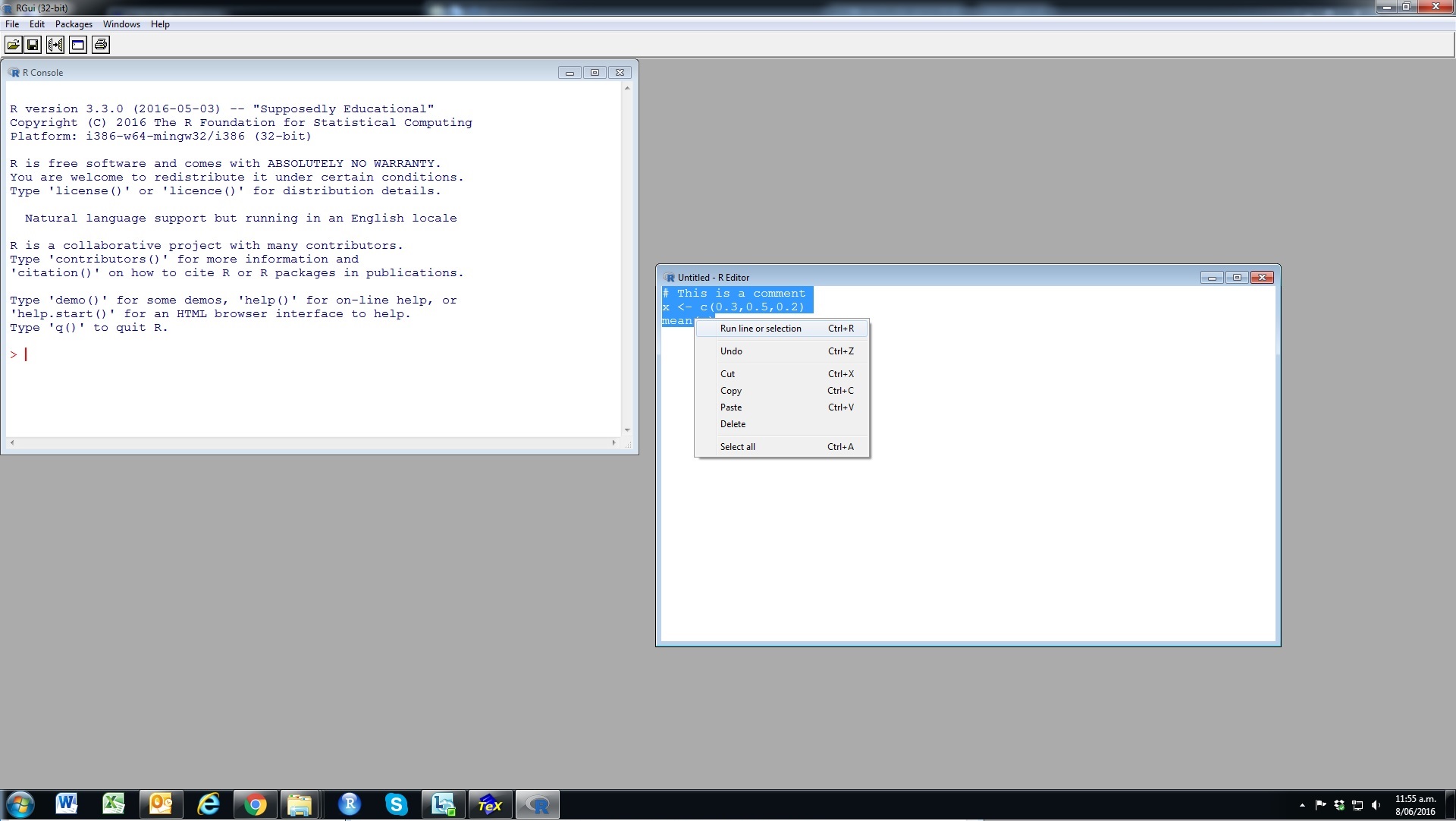Click the R Console vertical scrollbar down arrow
Screen dimensions: 1456x821
click(627, 430)
